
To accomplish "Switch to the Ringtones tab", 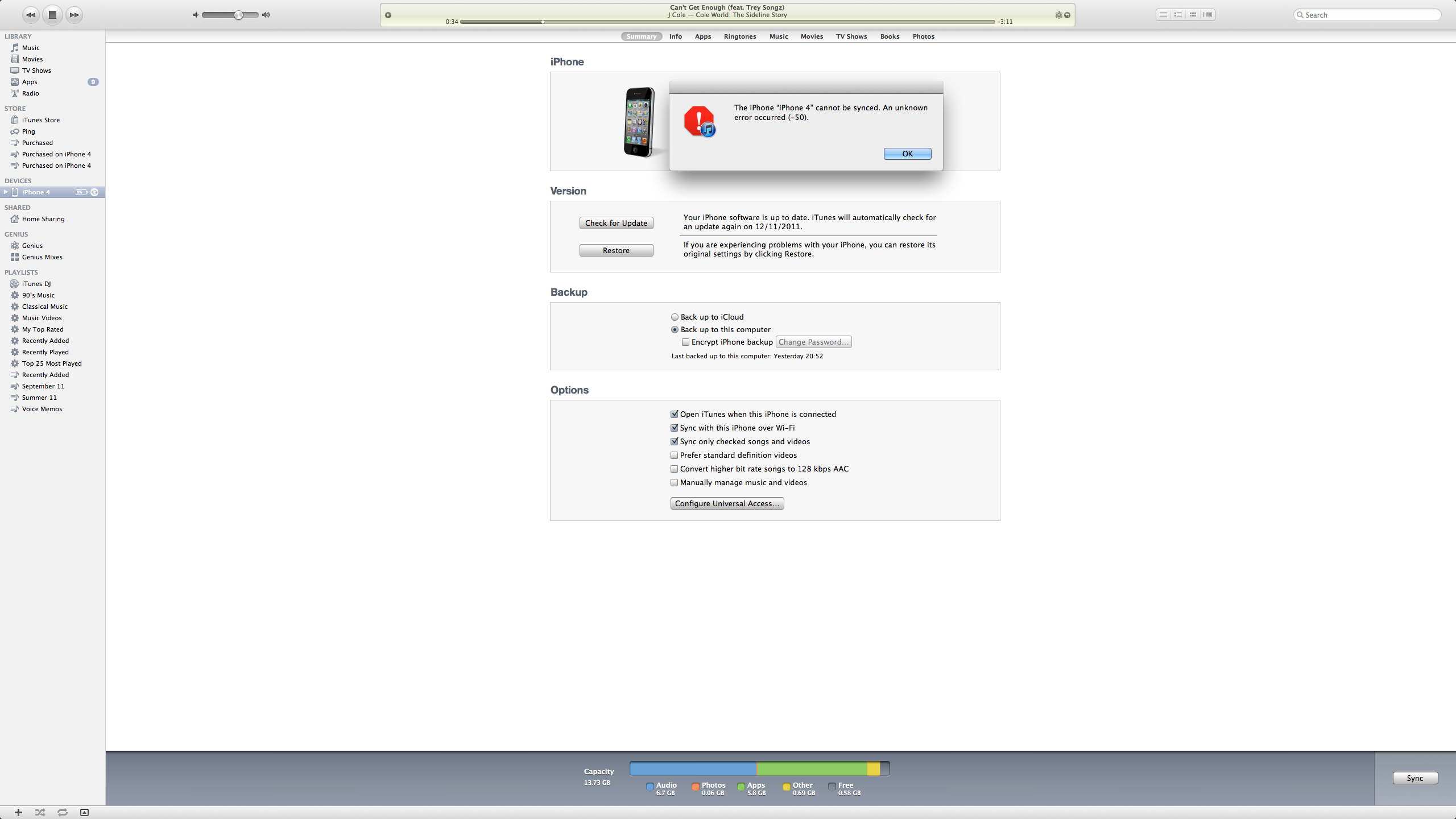I will pos(740,36).
